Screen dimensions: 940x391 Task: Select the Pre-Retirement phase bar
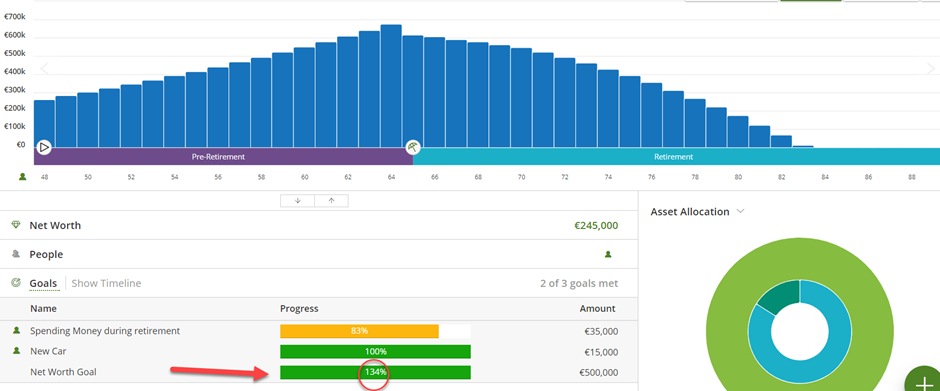click(x=224, y=157)
